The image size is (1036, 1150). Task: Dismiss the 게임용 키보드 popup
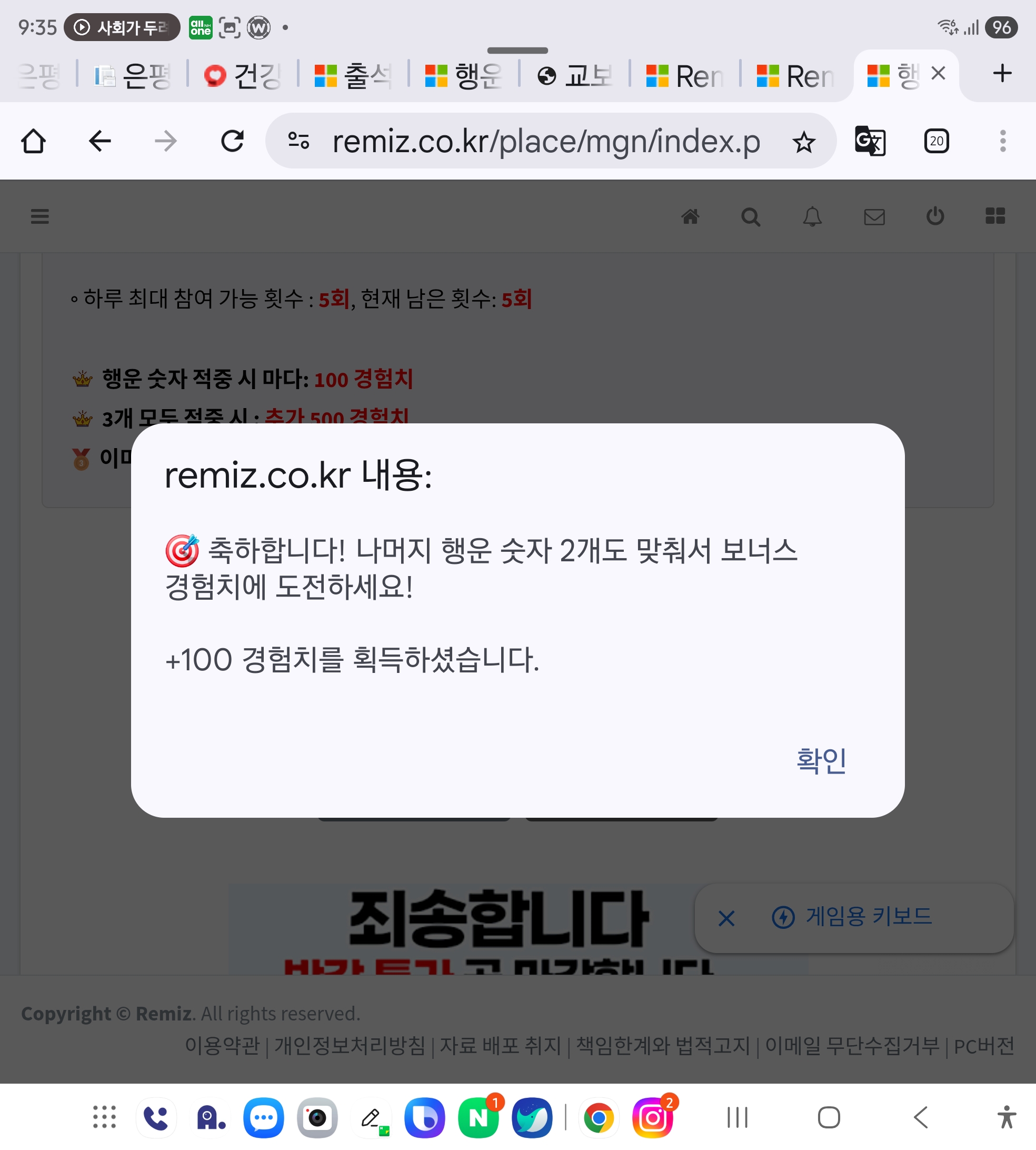click(726, 918)
